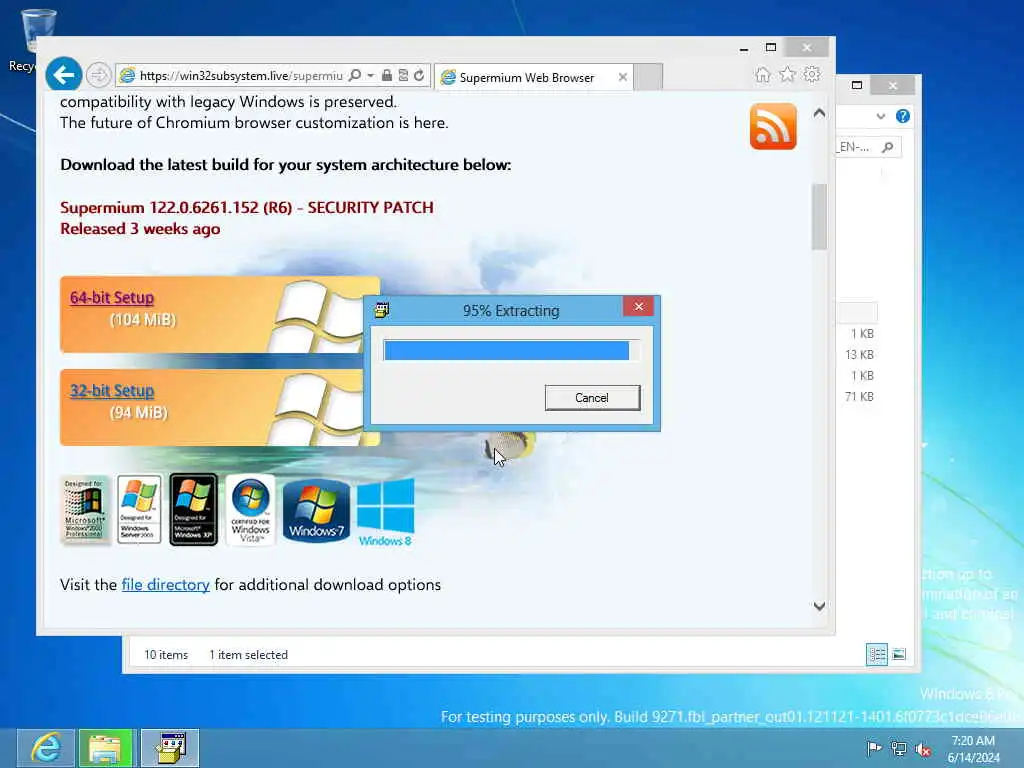Maximize the Internet Explorer window
The height and width of the screenshot is (768, 1024).
771,47
